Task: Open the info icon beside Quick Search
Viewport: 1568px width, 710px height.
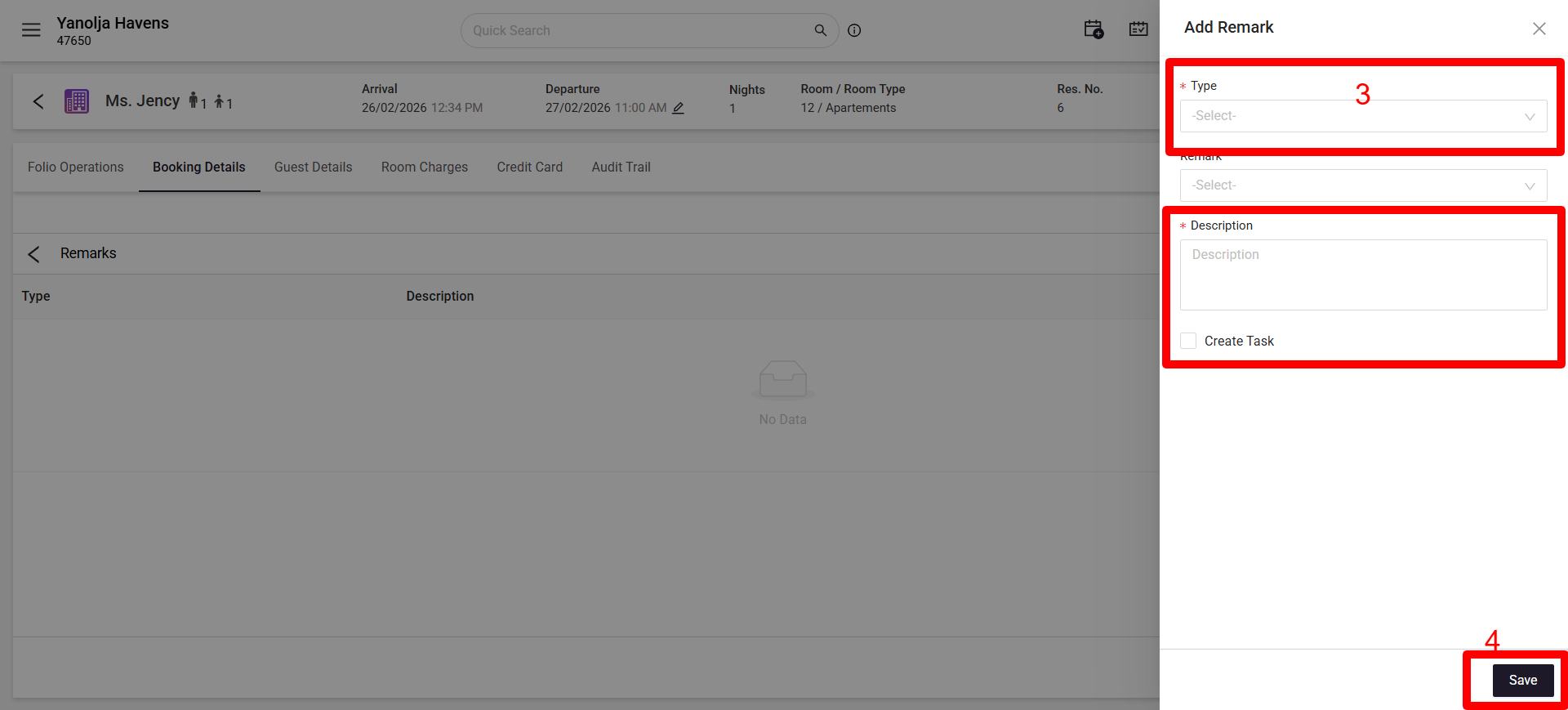Action: coord(854,30)
